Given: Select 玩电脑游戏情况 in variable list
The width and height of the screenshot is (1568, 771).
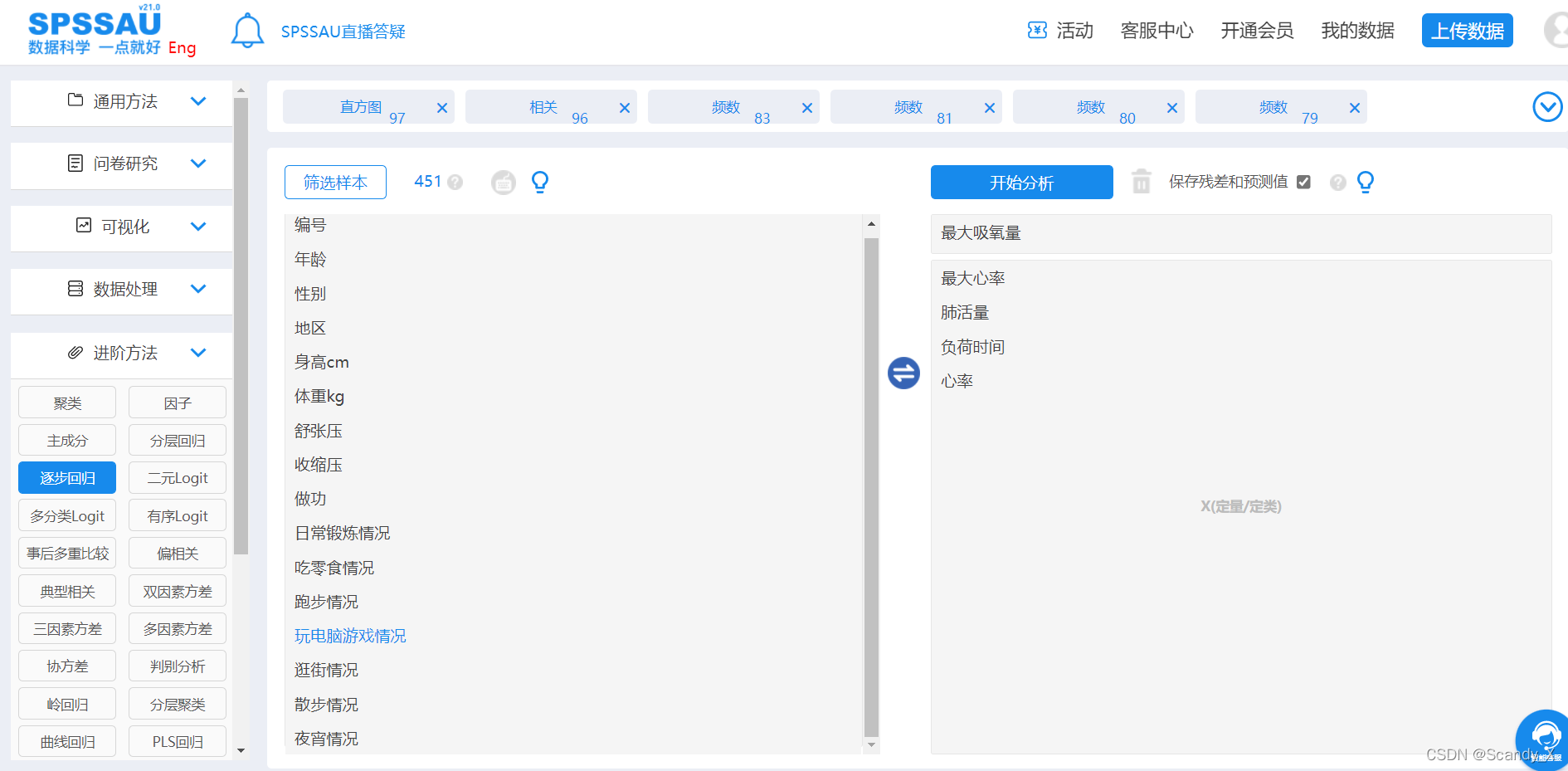Looking at the screenshot, I should point(350,636).
